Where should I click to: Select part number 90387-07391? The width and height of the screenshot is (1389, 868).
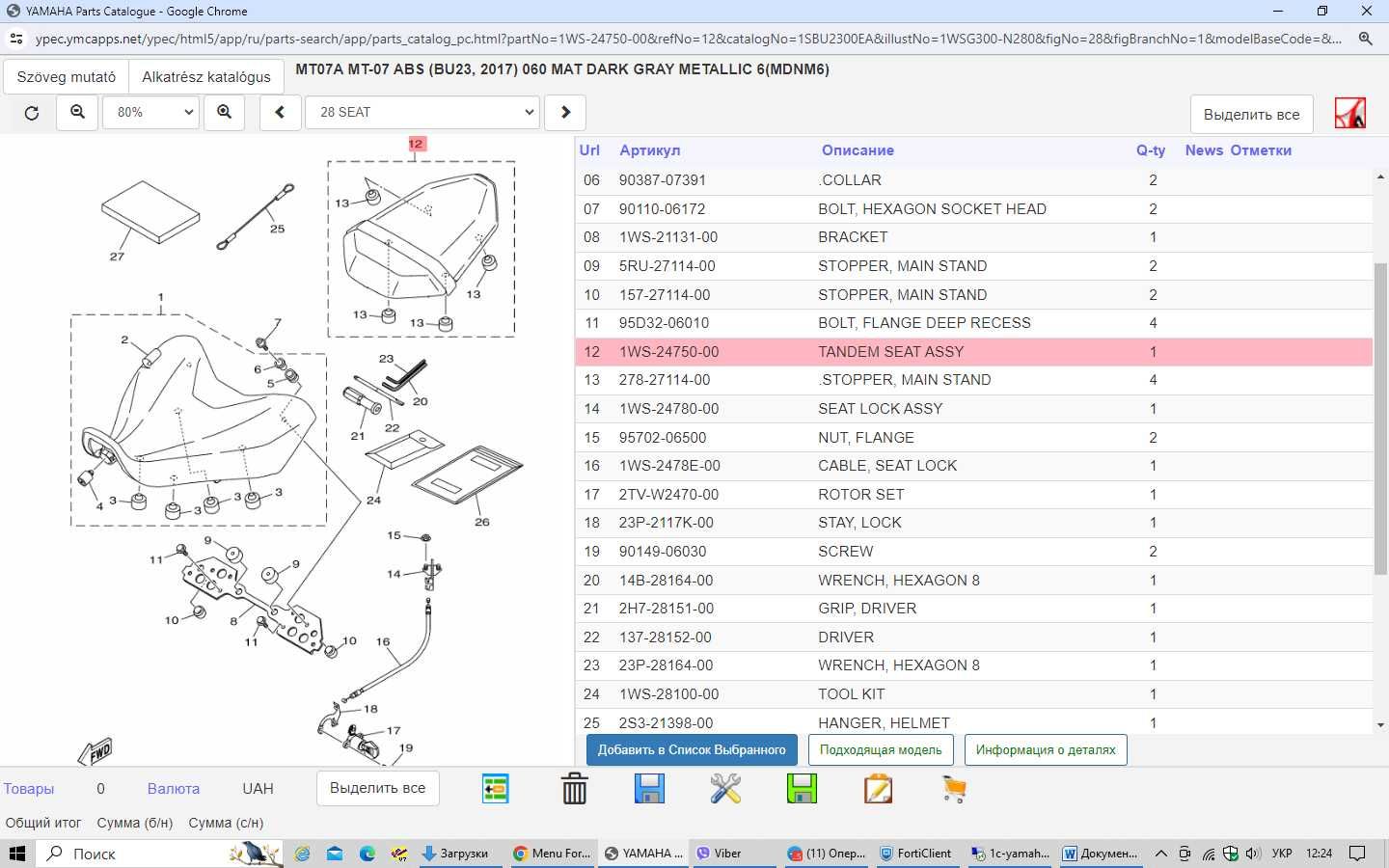click(663, 180)
